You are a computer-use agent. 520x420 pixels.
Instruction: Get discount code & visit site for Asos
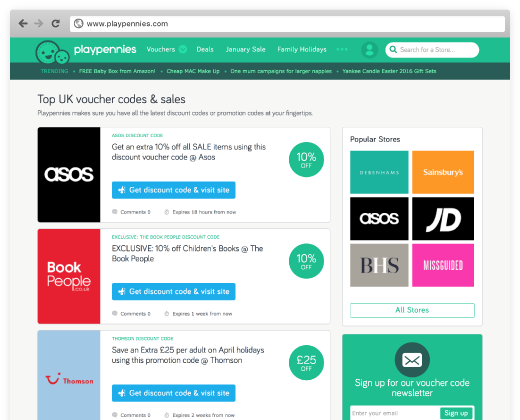pos(174,190)
